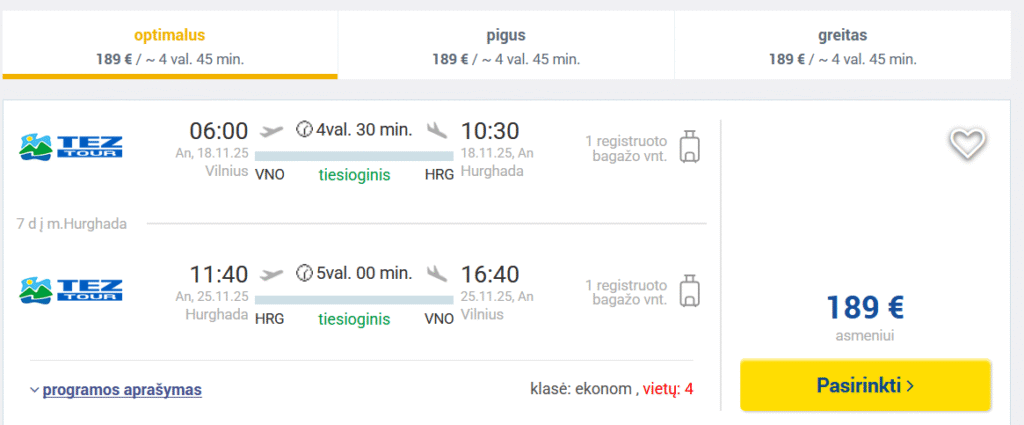This screenshot has width=1024, height=425.
Task: Click the outbound flight TEZ Tour logo
Action: point(71,147)
